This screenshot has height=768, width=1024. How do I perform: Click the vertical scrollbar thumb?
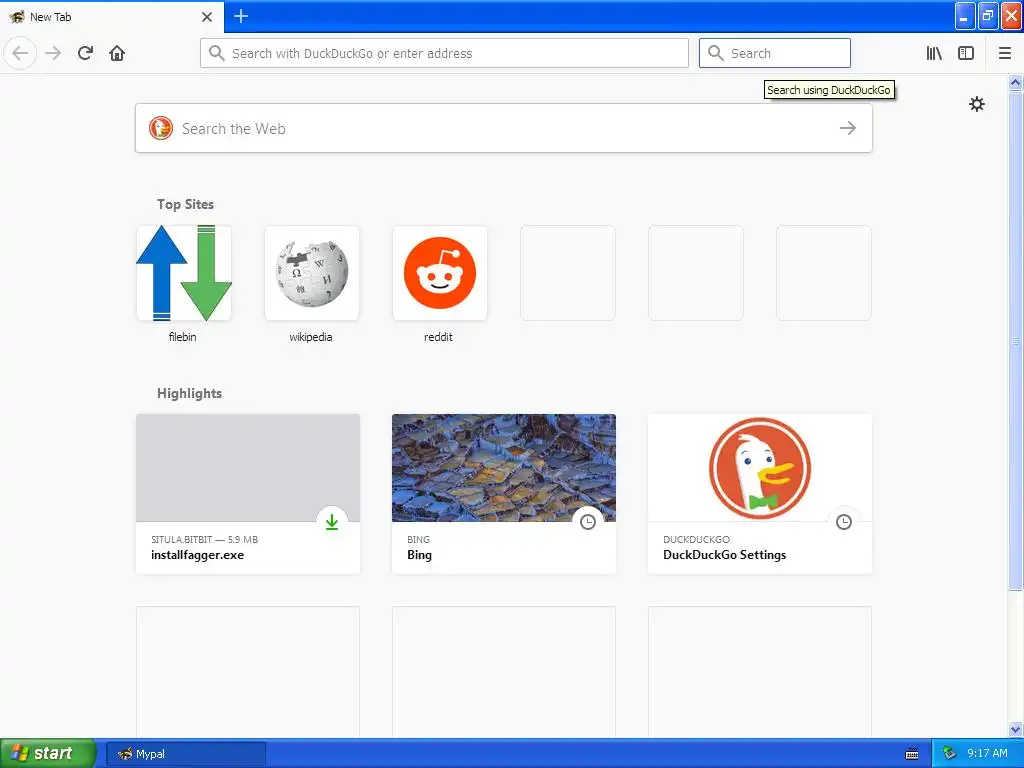pyautogui.click(x=1015, y=340)
